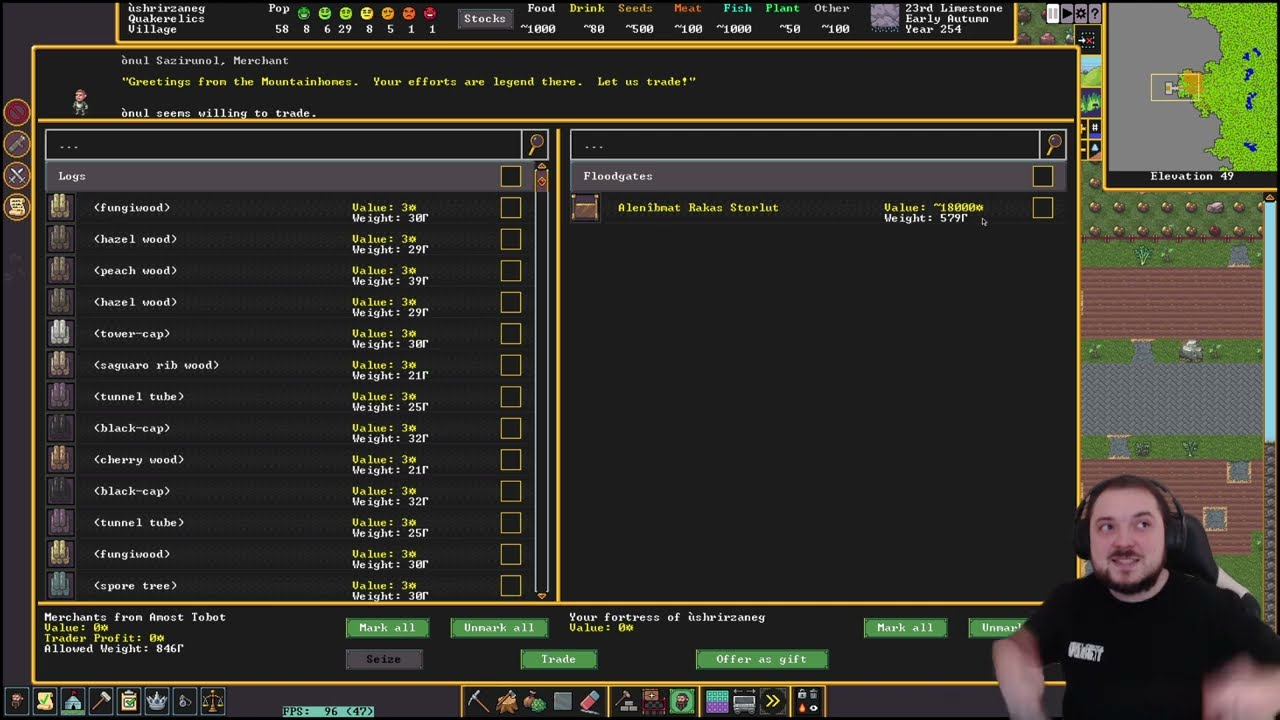Click the Trade button
1280x720 pixels.
(558, 659)
